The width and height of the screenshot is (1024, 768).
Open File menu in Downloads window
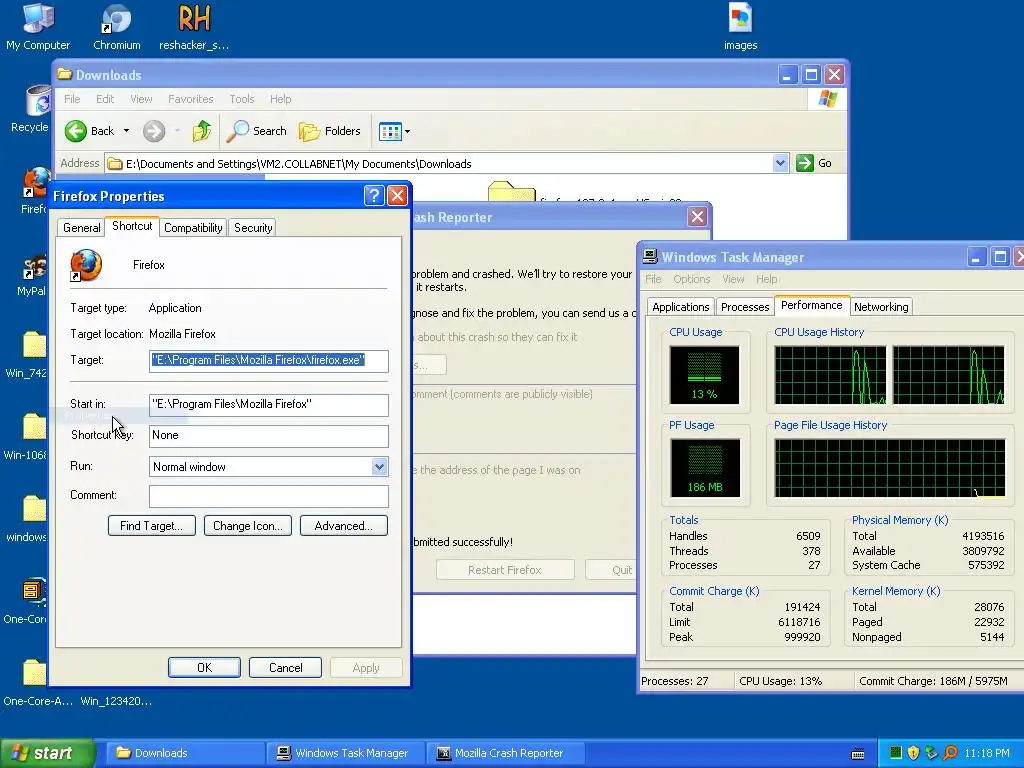click(72, 99)
